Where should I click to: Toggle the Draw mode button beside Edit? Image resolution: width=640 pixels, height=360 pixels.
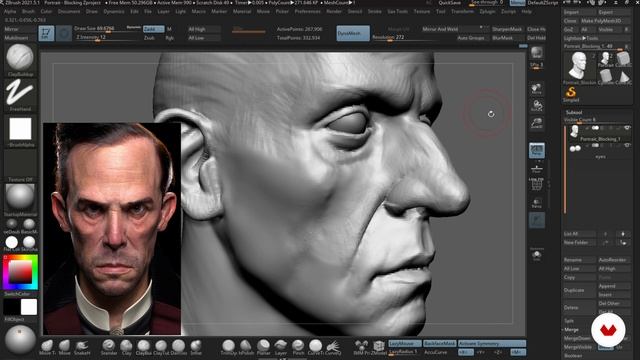64,33
